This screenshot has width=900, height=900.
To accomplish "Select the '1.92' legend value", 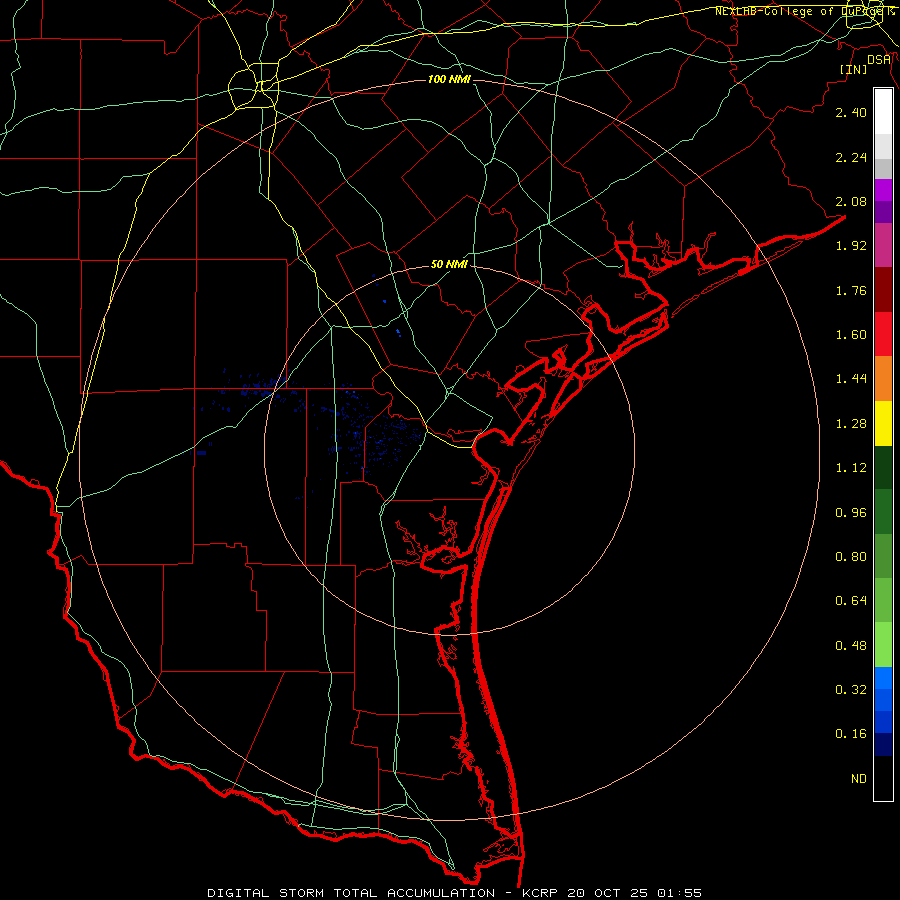I will (x=851, y=246).
